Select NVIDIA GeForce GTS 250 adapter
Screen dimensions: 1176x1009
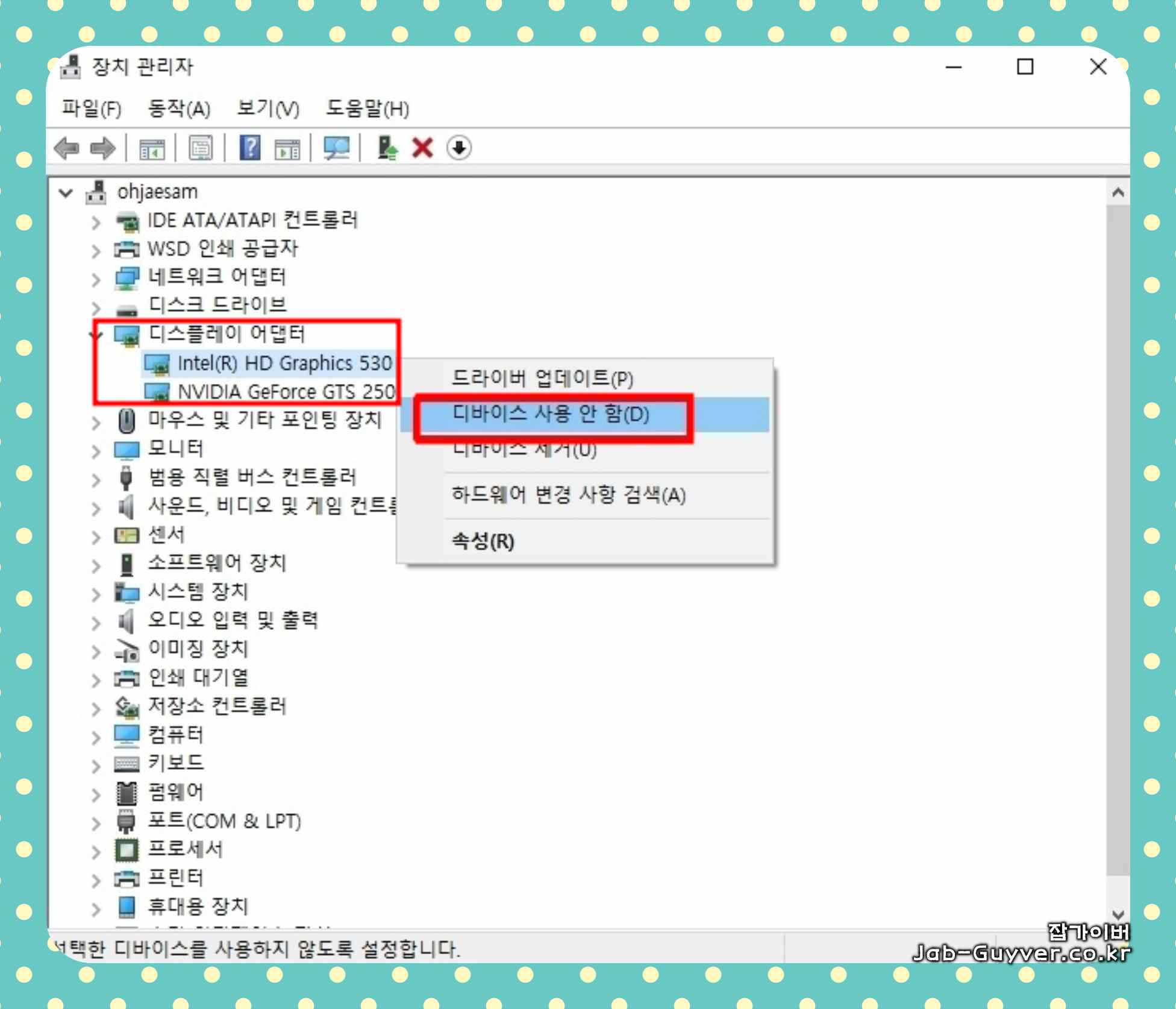(286, 392)
